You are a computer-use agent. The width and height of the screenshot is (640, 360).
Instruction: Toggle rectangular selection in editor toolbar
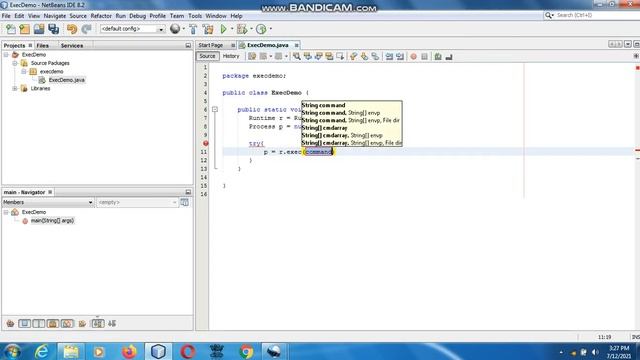point(340,57)
